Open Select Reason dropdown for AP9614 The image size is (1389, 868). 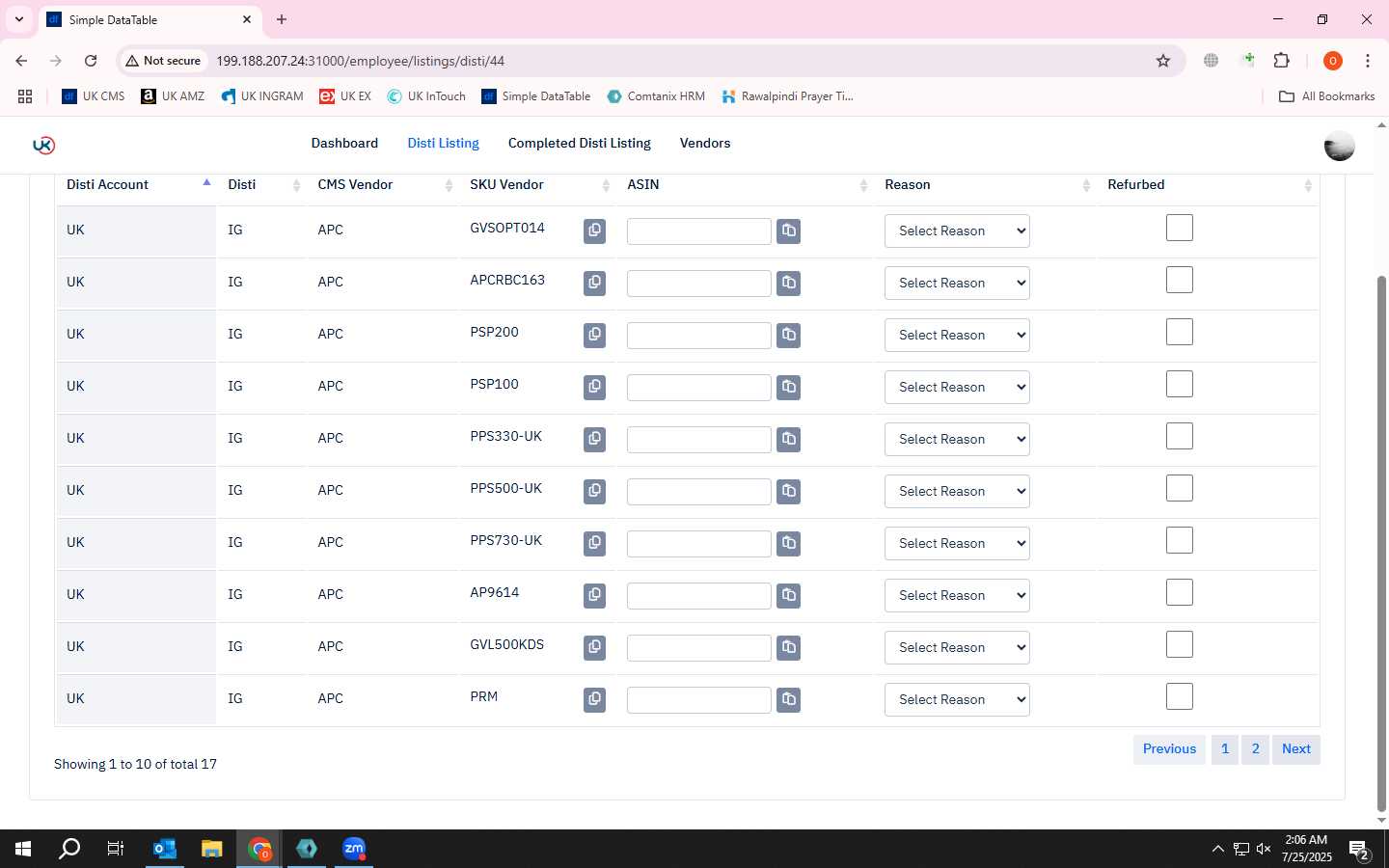[957, 595]
